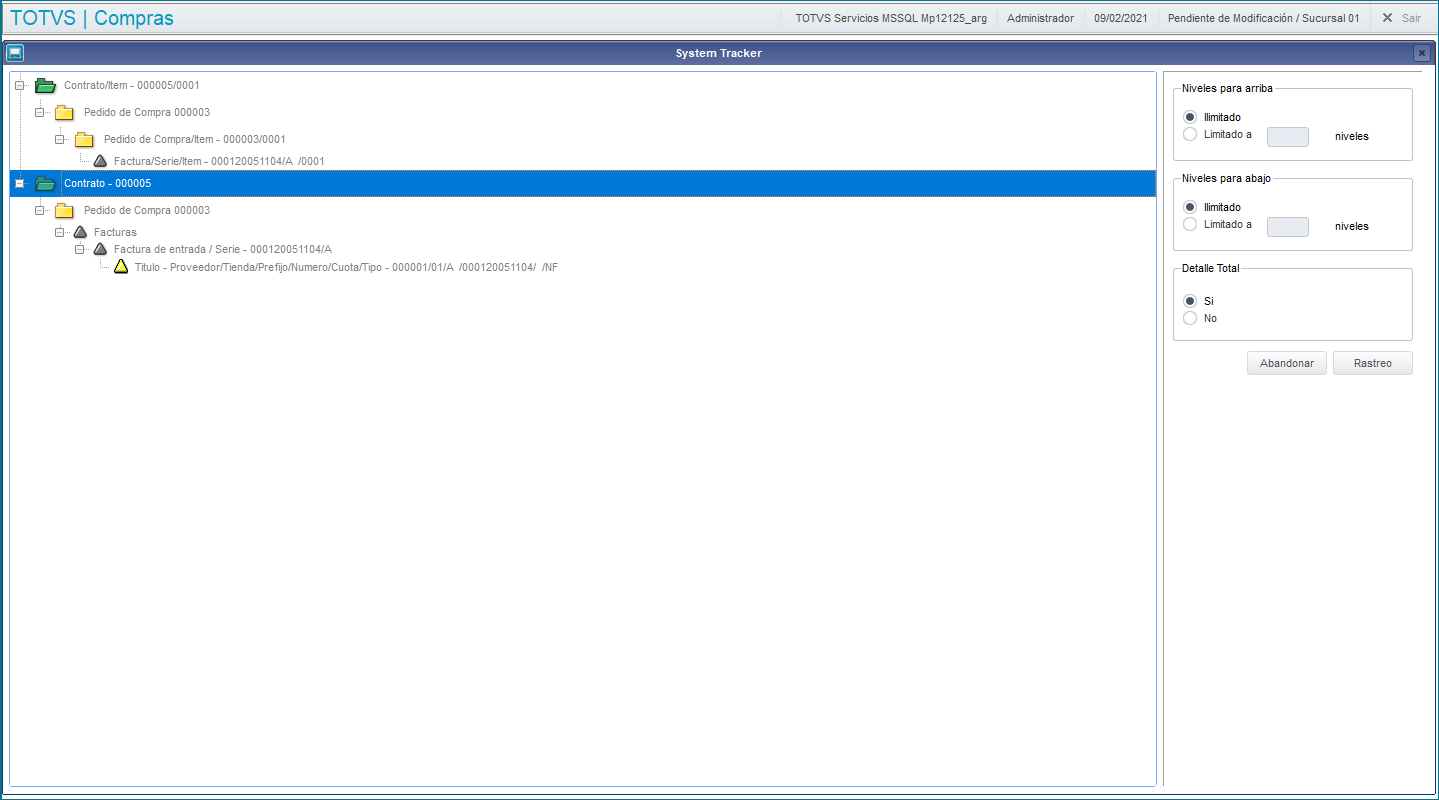The height and width of the screenshot is (800, 1439).
Task: Click the yellow warning triangle of the Titulo row
Action: click(x=121, y=267)
